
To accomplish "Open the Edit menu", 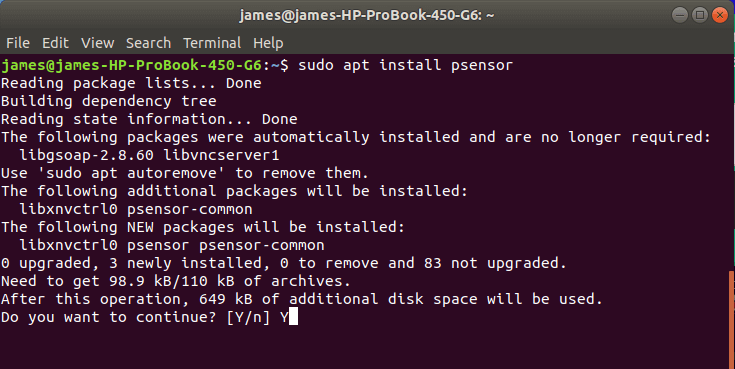I will tap(55, 43).
